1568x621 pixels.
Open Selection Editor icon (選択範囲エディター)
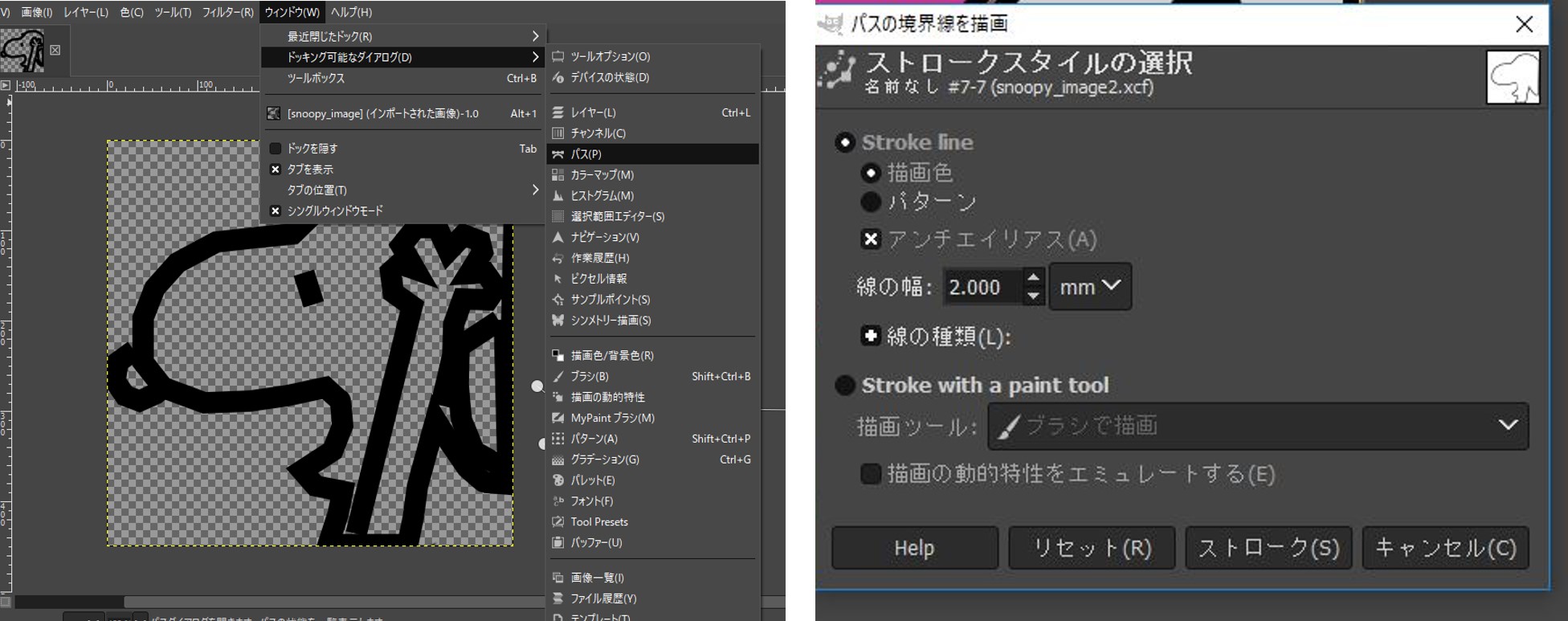pyautogui.click(x=558, y=217)
